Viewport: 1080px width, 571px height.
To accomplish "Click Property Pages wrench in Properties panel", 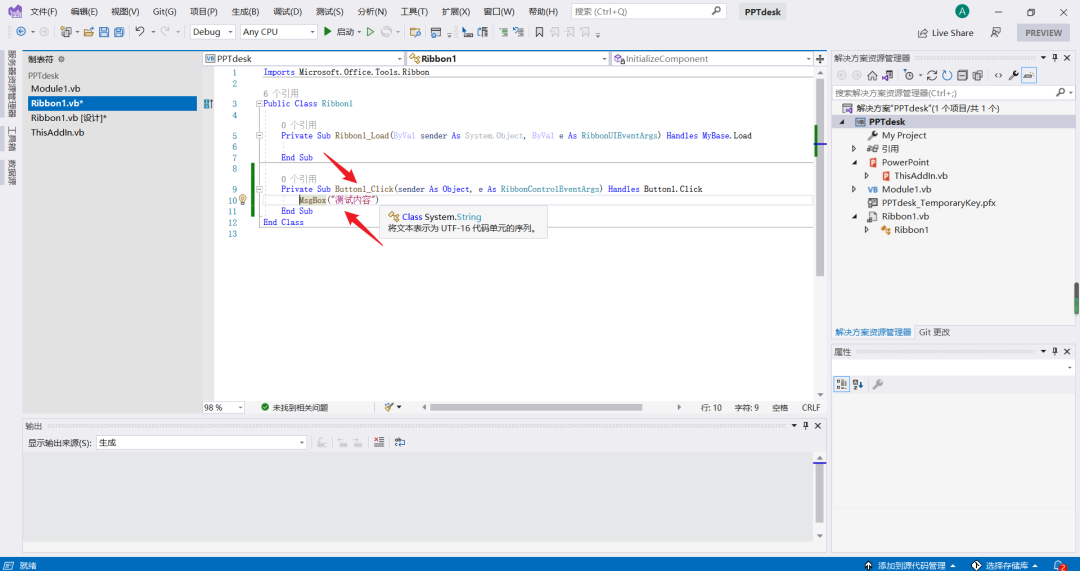I will [x=878, y=384].
